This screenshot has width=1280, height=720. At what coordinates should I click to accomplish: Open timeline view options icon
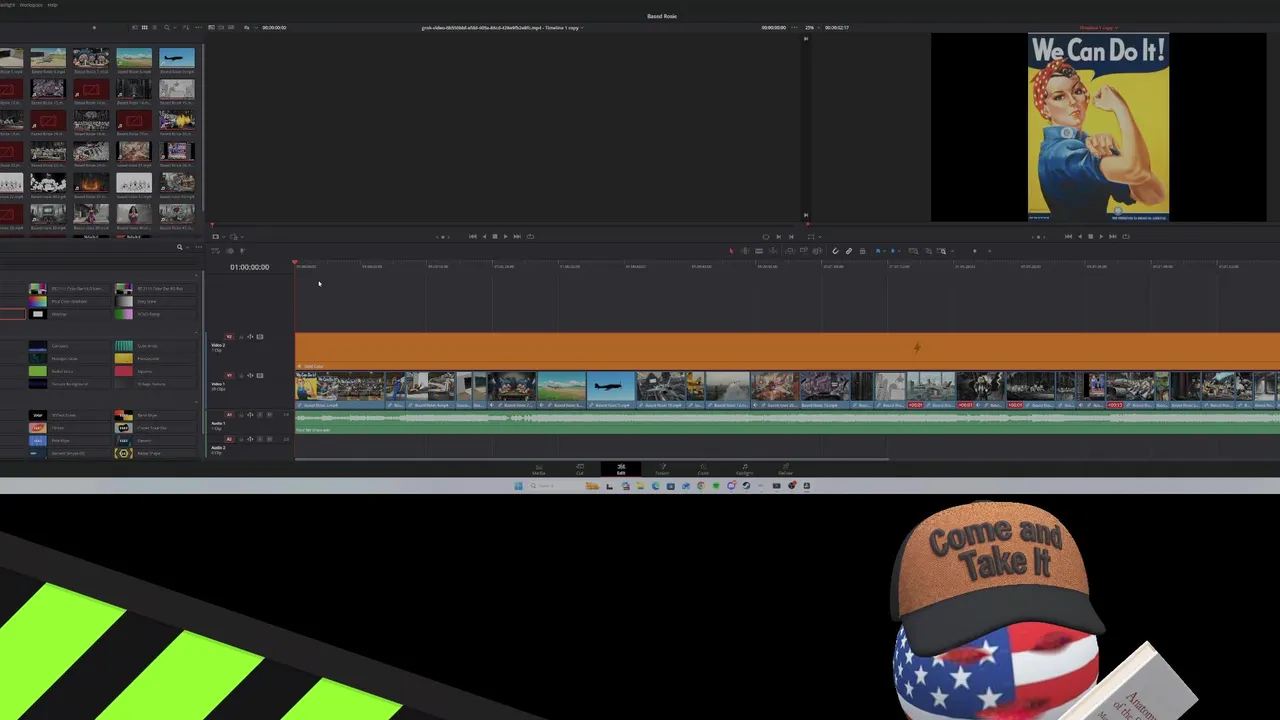pyautogui.click(x=215, y=250)
